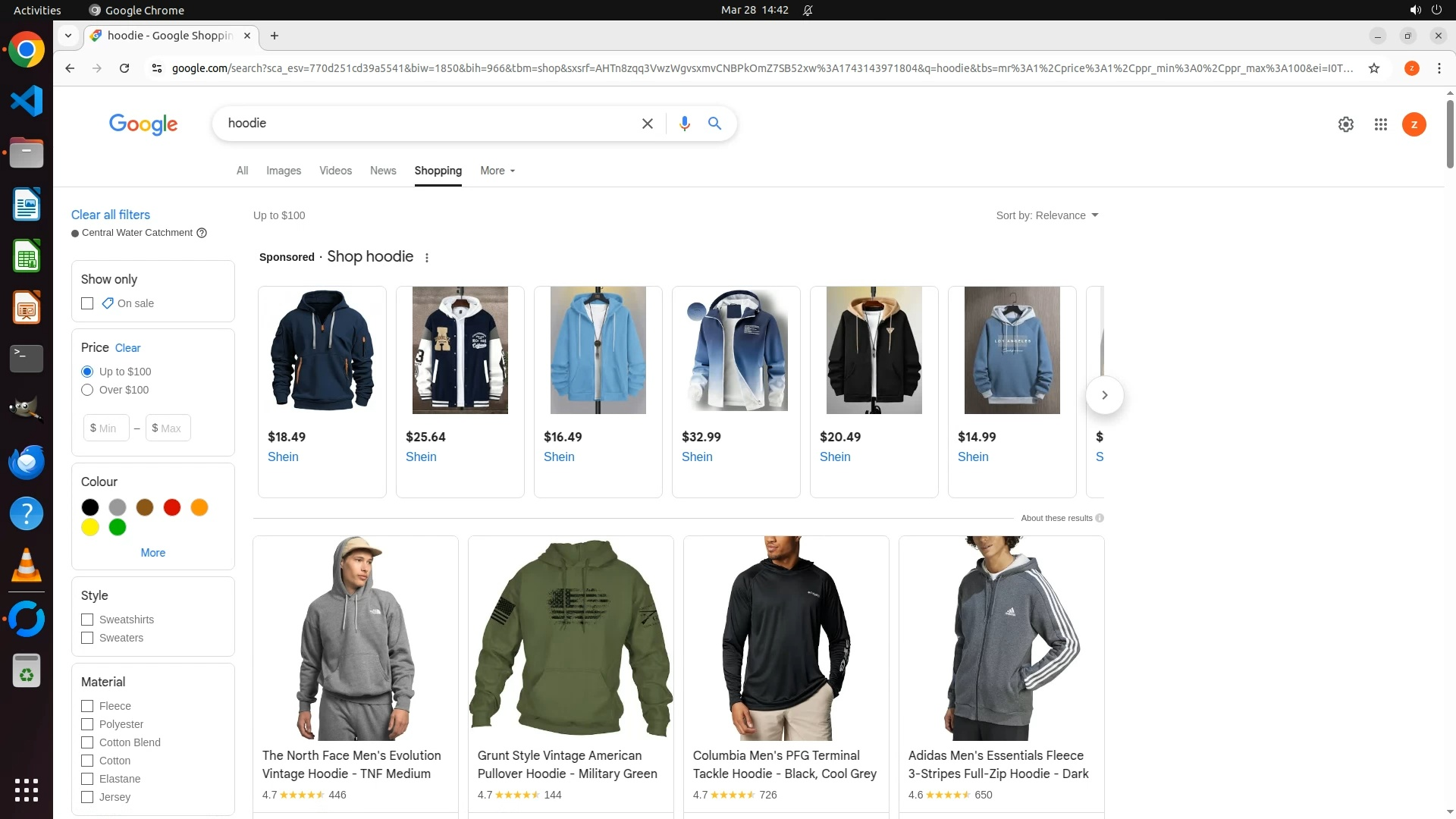Enable the On sale checkbox
This screenshot has height=819, width=1456.
(x=87, y=303)
